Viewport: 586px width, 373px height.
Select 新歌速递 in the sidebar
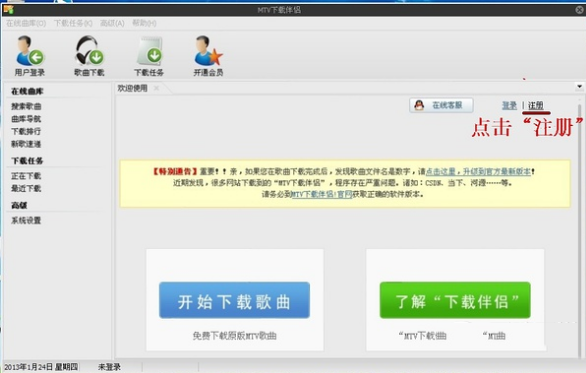(26, 144)
